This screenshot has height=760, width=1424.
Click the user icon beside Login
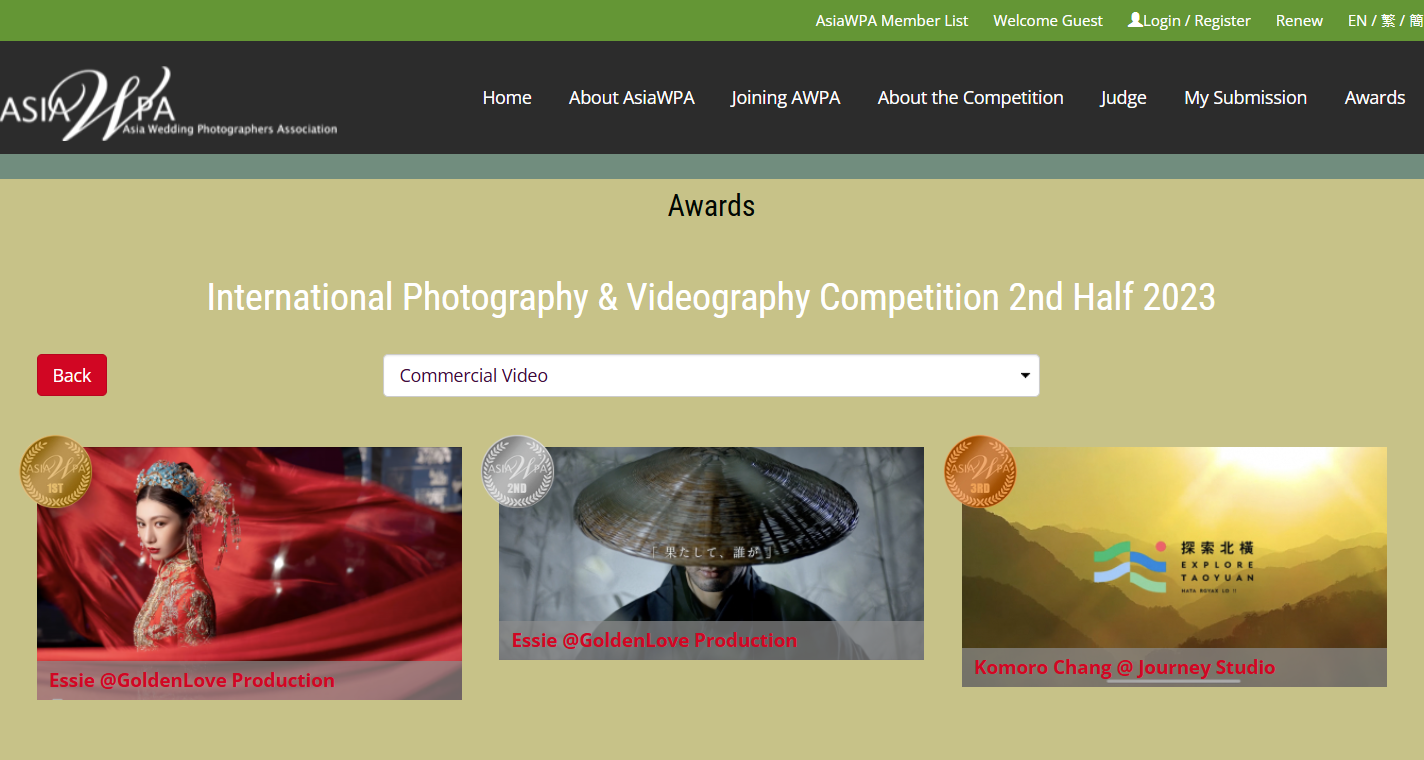coord(1135,20)
